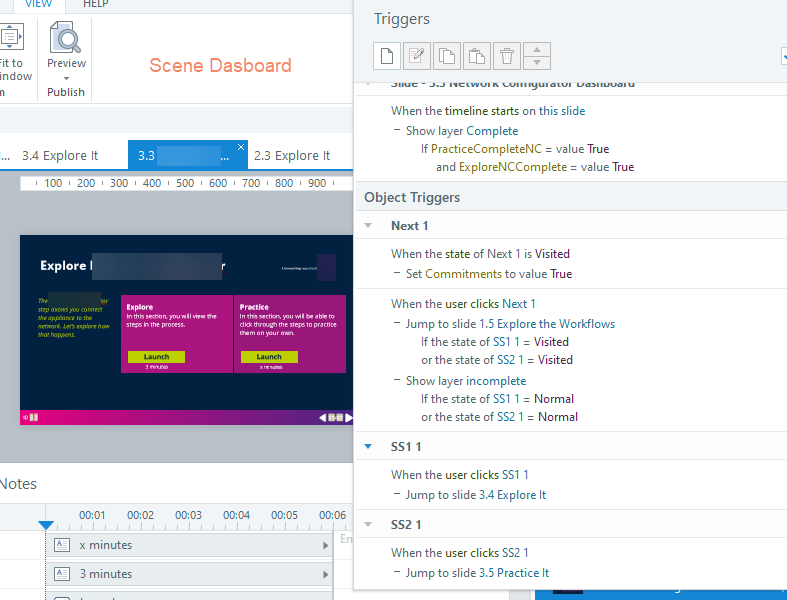Image resolution: width=787 pixels, height=600 pixels.
Task: Edit the selected trigger
Action: point(417,56)
